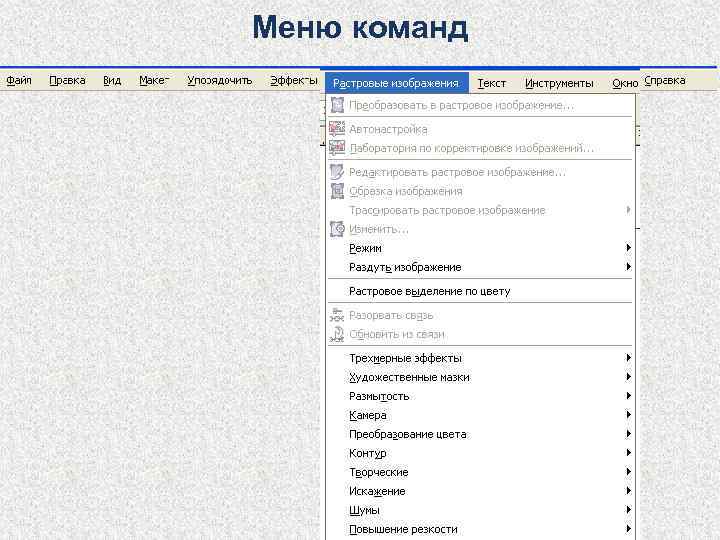The height and width of the screenshot is (540, 720).
Task: Expand the arrow beside Размытость
Action: [x=628, y=395]
